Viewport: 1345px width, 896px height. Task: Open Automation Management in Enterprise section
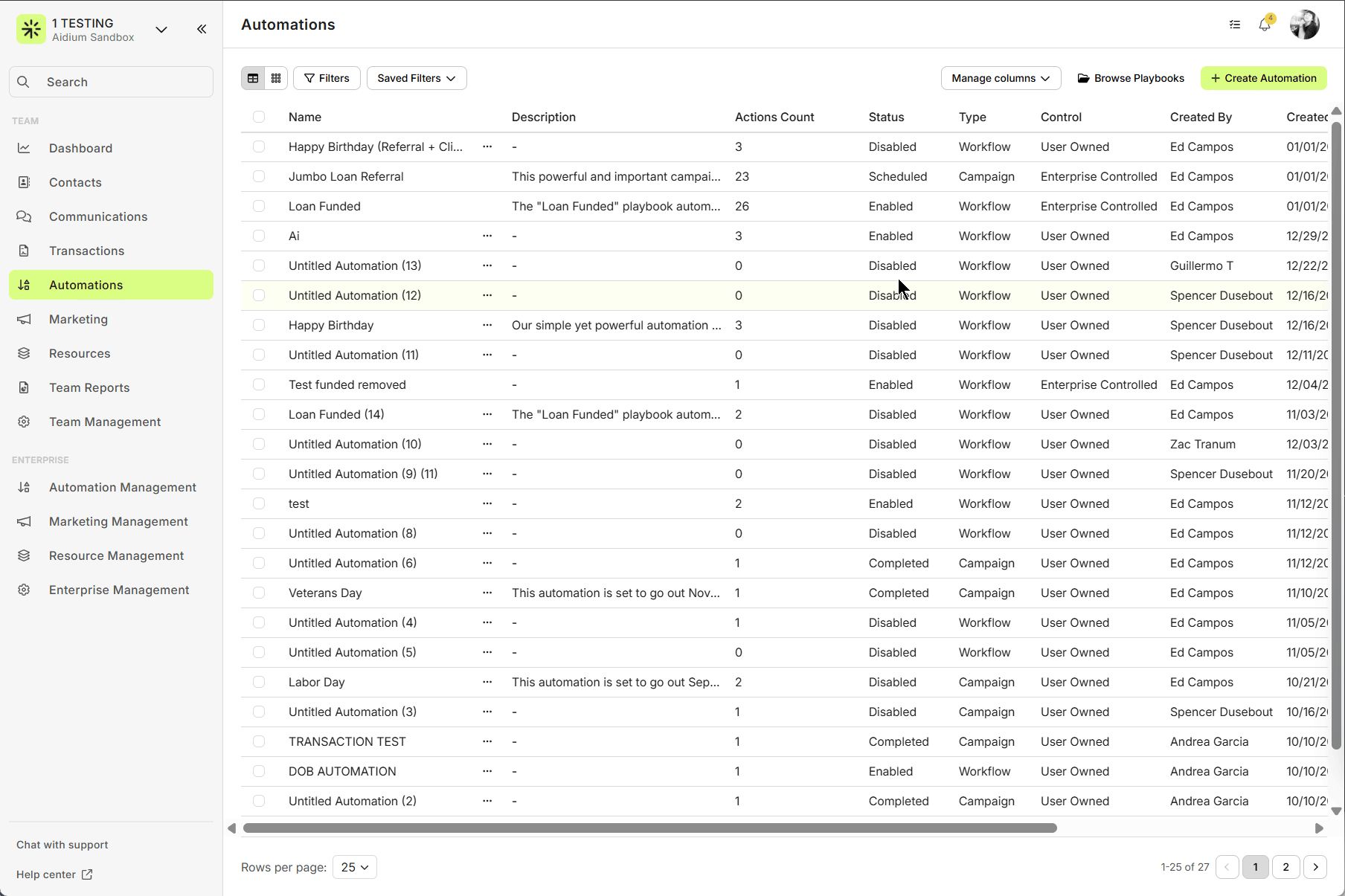pyautogui.click(x=123, y=487)
